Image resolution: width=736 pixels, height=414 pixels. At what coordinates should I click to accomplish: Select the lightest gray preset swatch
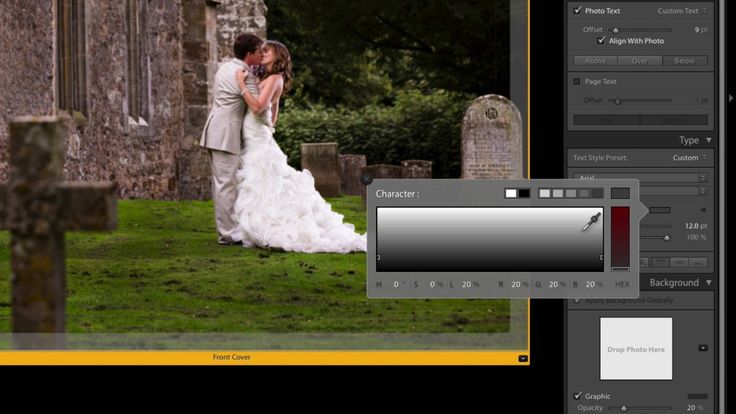point(545,193)
